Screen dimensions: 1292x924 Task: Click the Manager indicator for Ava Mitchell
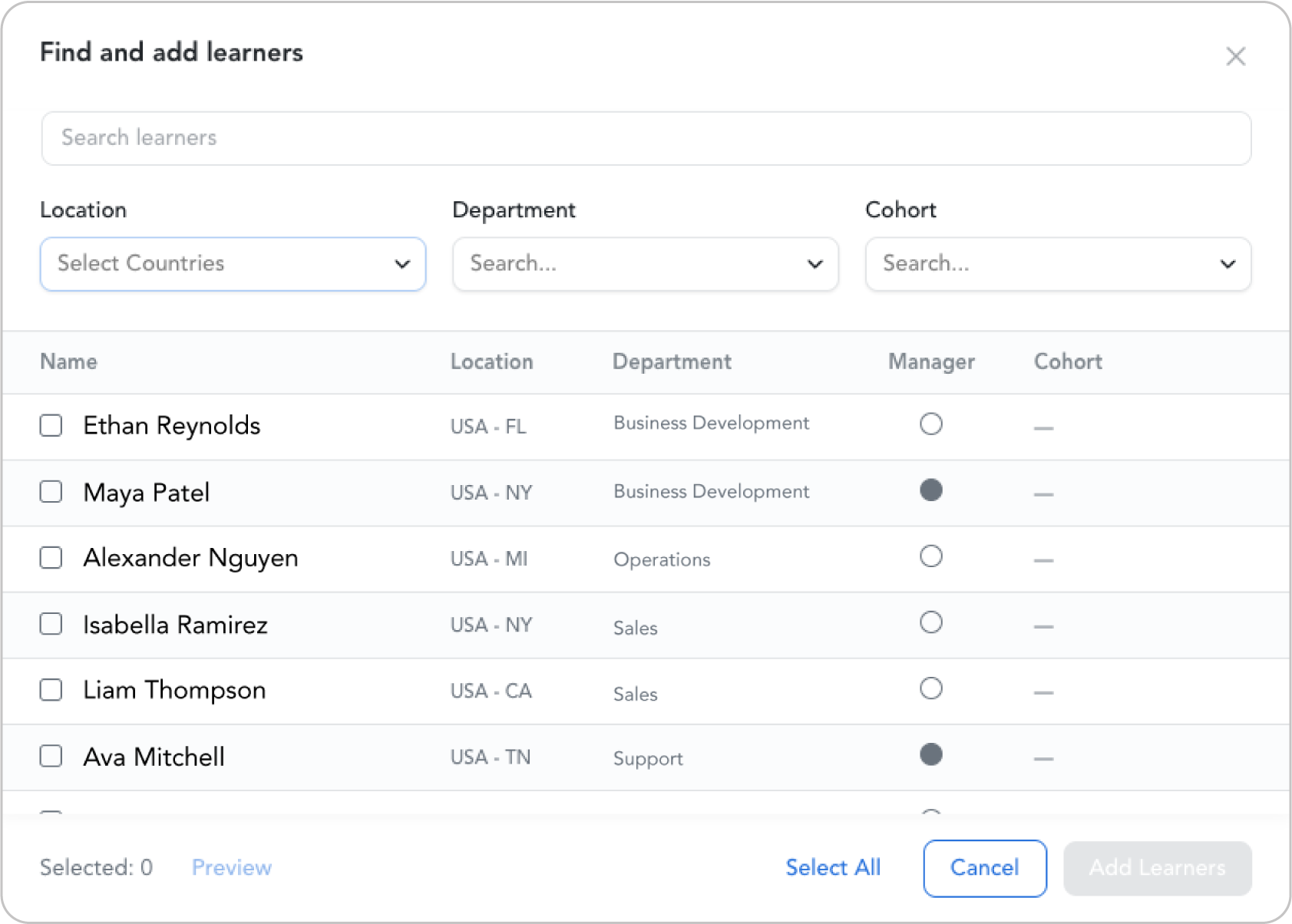(x=930, y=754)
